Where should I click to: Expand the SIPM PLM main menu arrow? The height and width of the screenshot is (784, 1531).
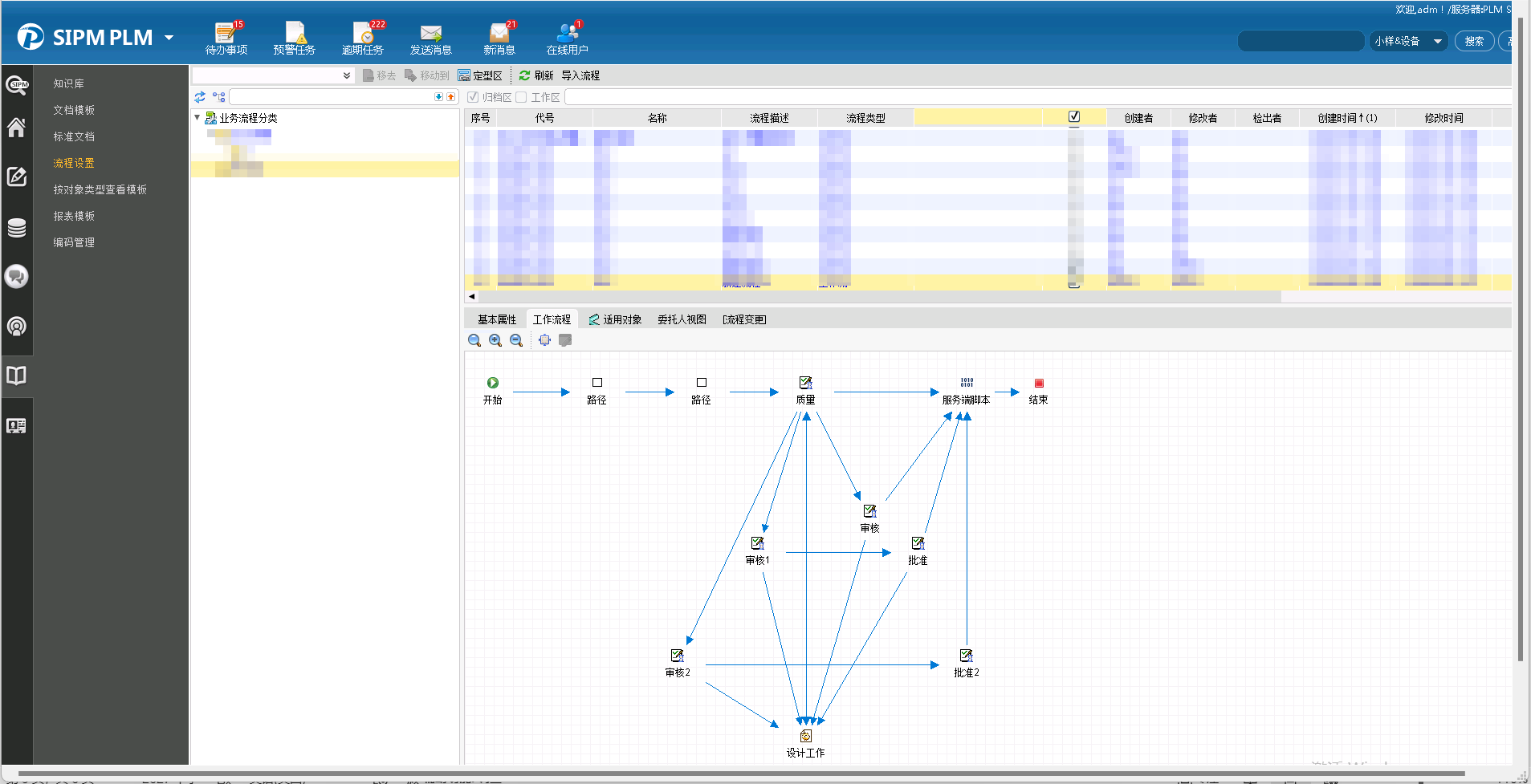coord(169,38)
